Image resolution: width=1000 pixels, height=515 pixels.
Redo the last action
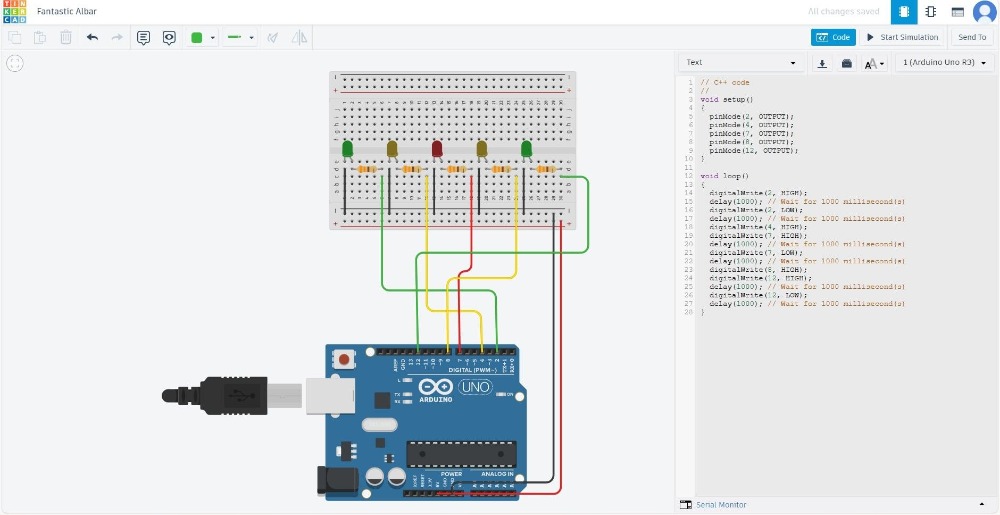coord(117,38)
